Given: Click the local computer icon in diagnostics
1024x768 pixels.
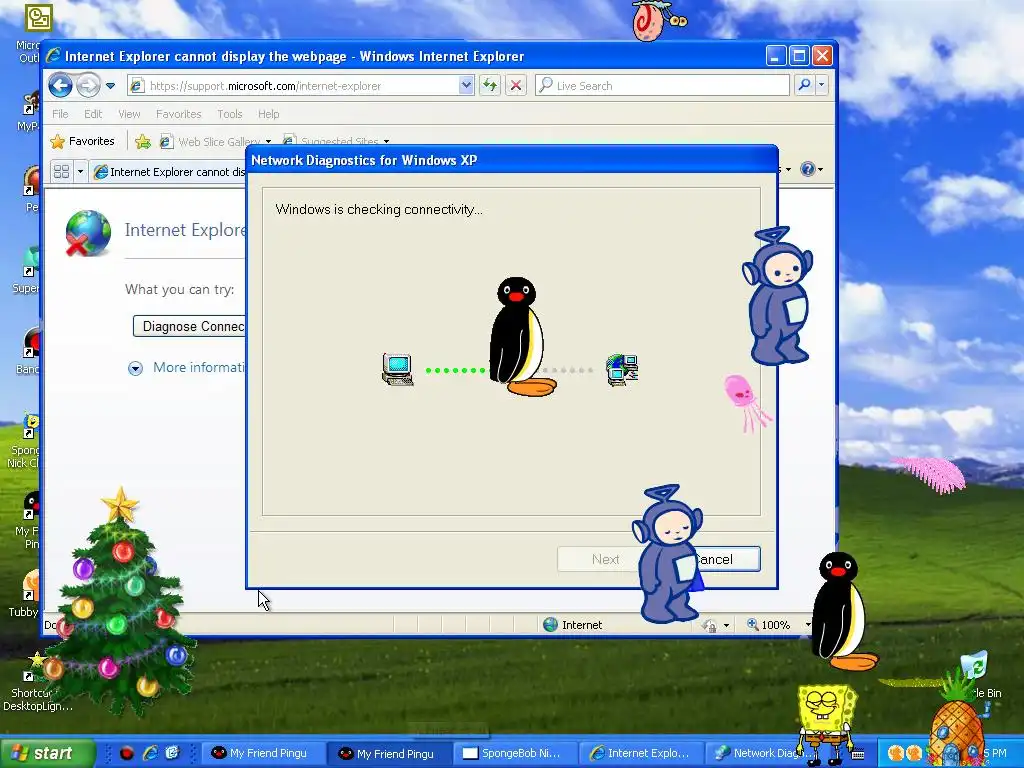Looking at the screenshot, I should pos(397,370).
